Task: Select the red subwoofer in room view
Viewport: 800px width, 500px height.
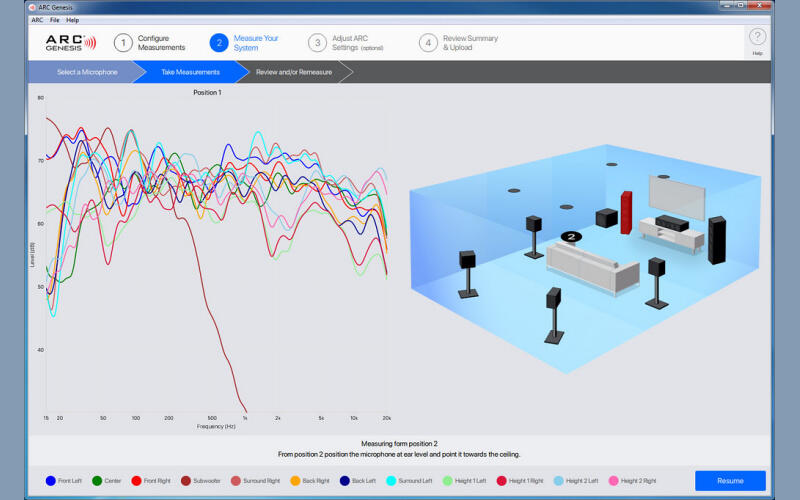Action: pos(627,211)
